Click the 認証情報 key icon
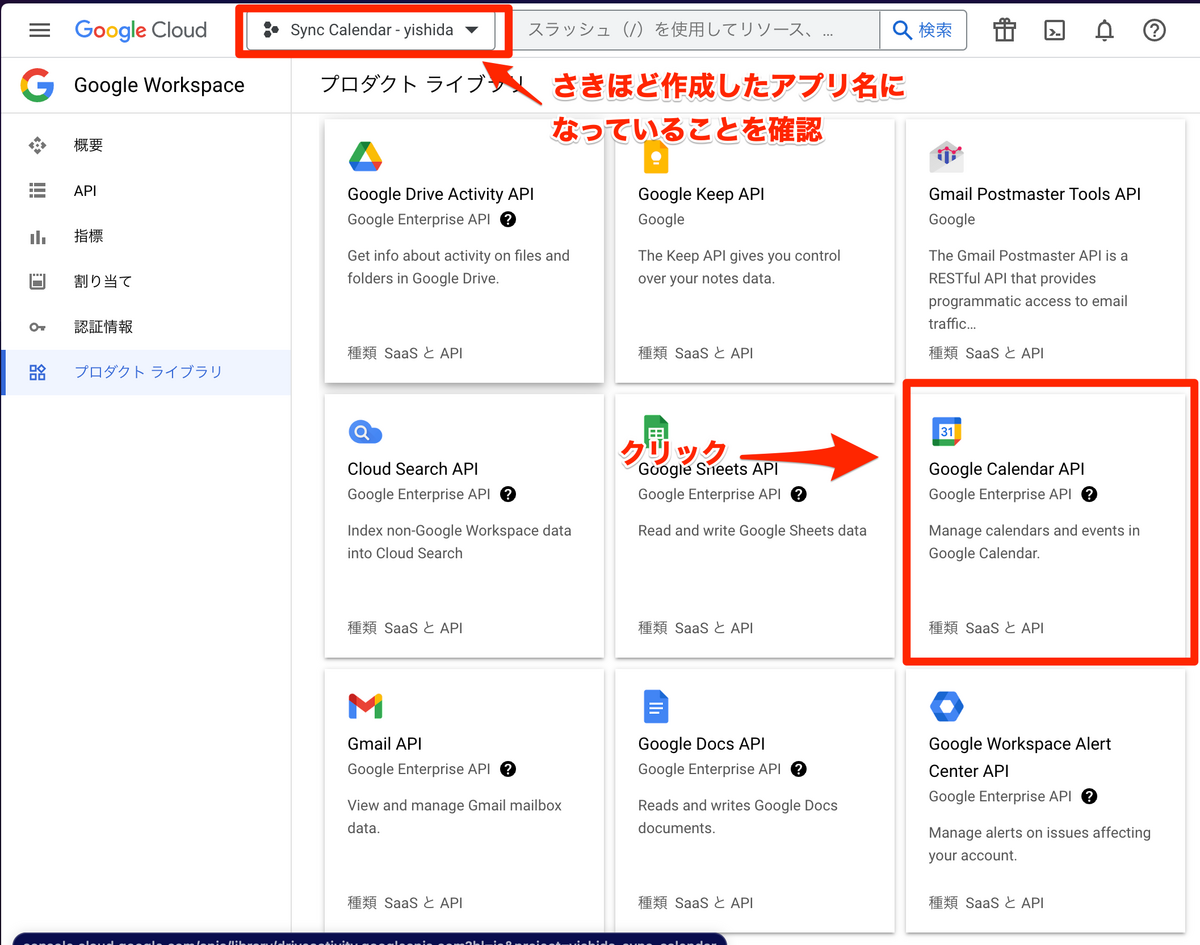The width and height of the screenshot is (1200, 945). [38, 327]
